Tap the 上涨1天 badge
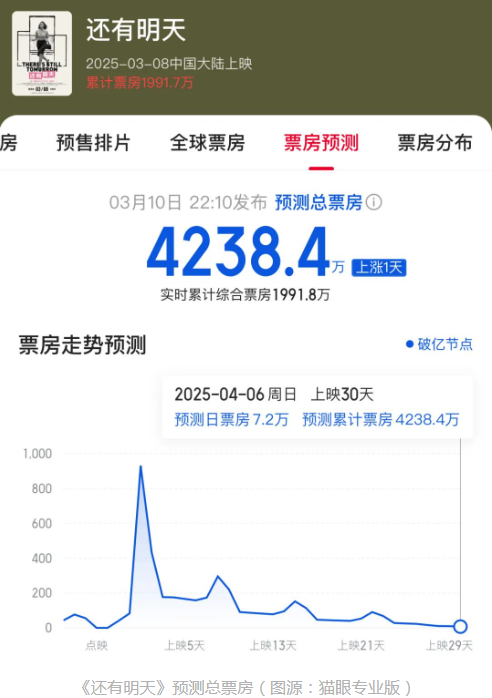Viewport: 492px width, 698px height. point(379,268)
